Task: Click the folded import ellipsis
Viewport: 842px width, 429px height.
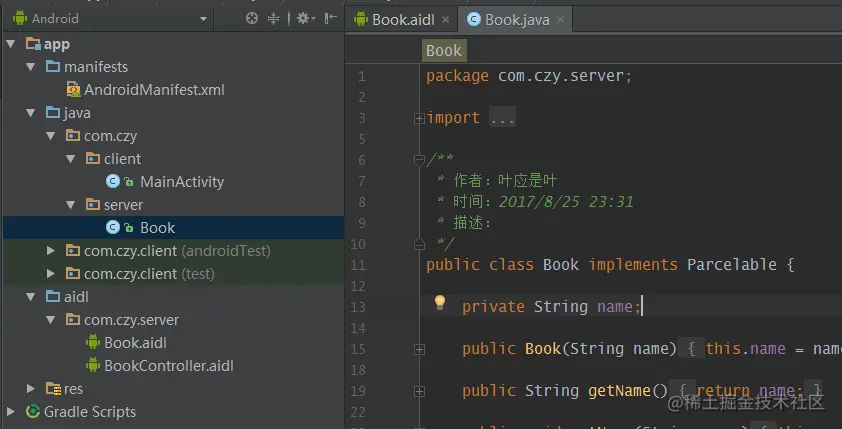Action: click(502, 118)
